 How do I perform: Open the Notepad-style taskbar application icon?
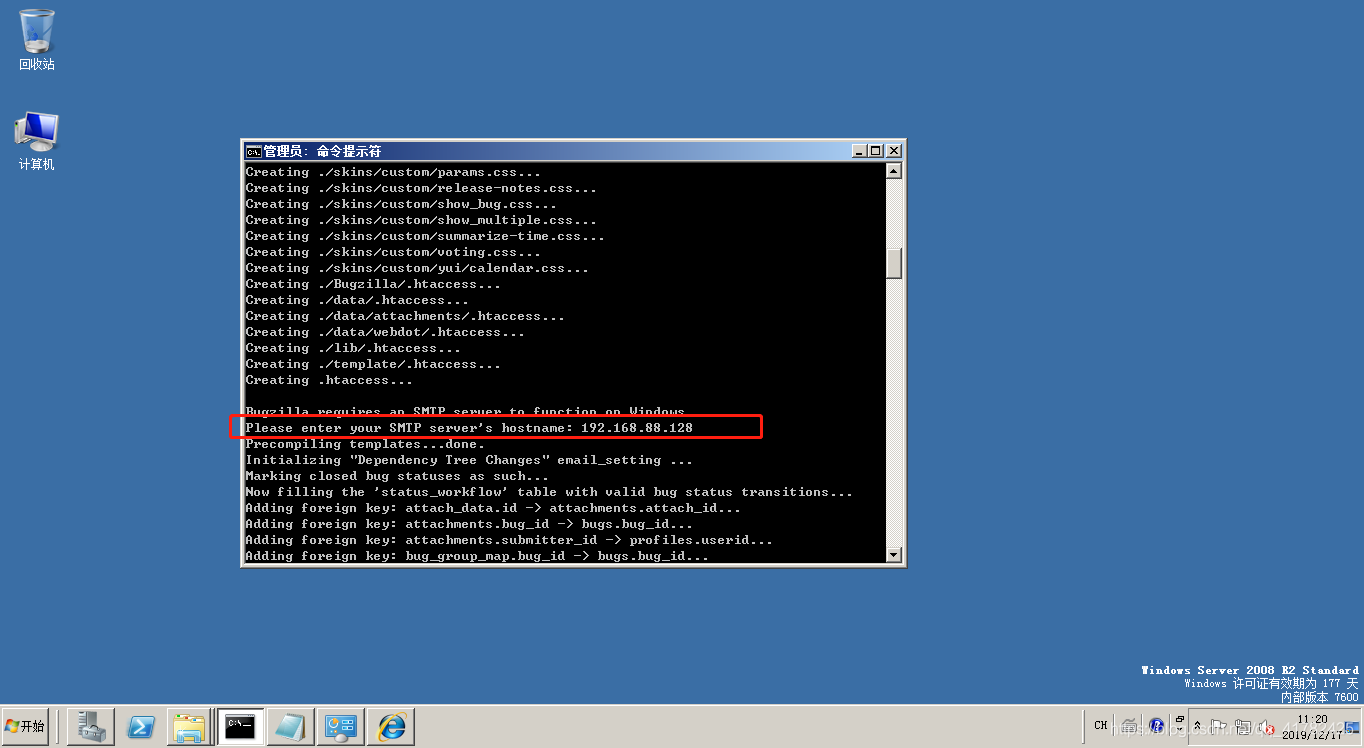point(291,726)
